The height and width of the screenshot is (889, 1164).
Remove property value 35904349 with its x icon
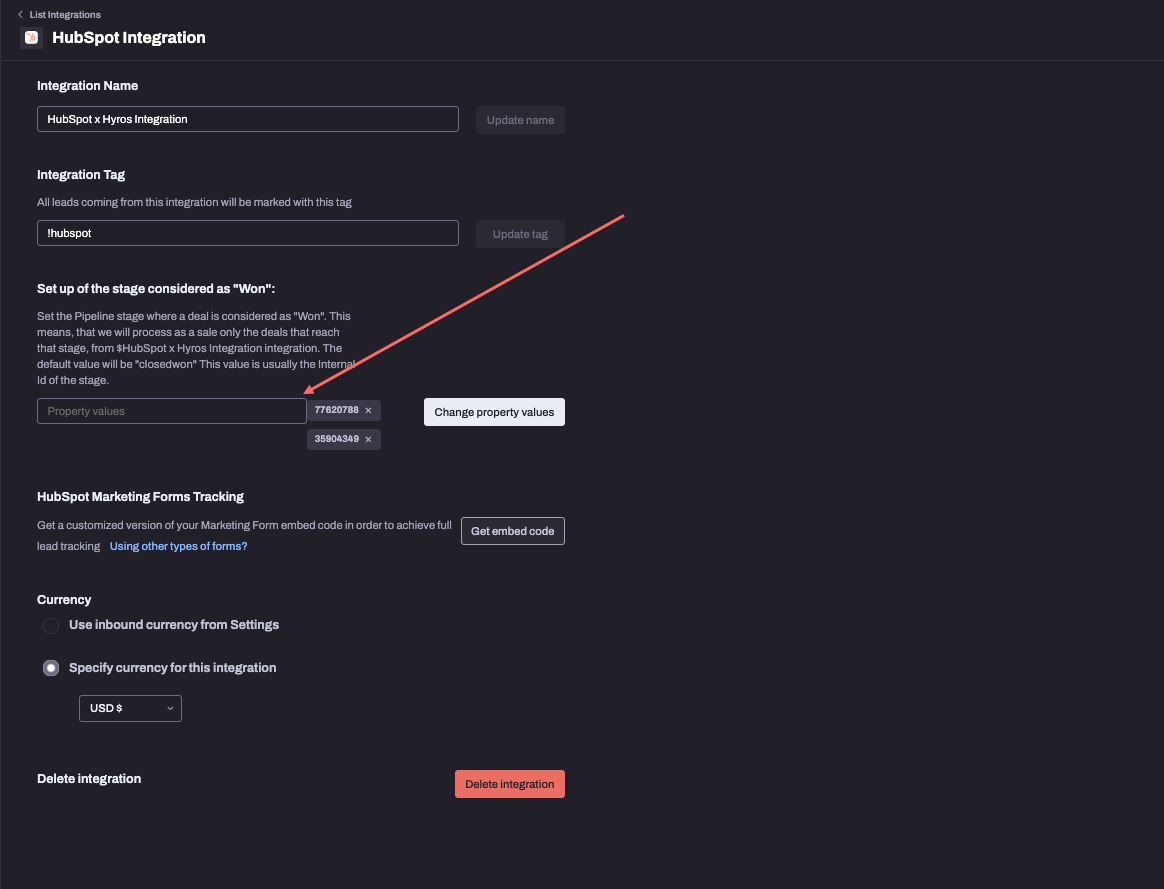click(x=367, y=438)
